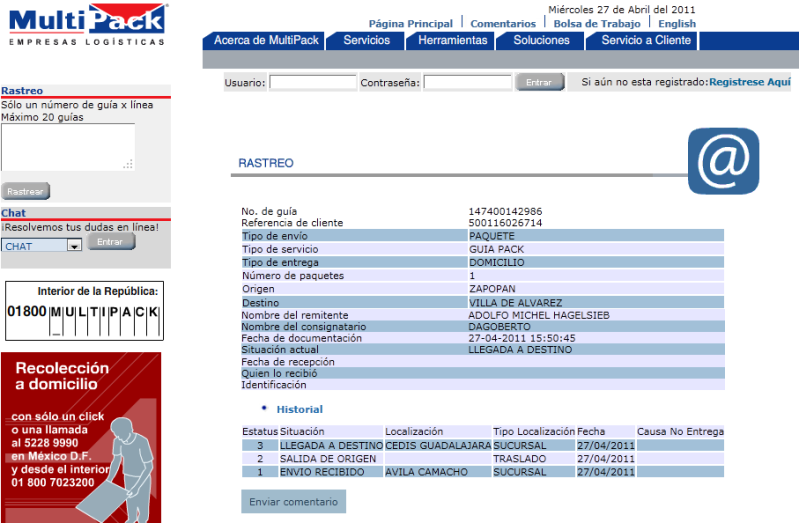Click sender name ADOLFO MICHEL HAGELSIEB
799x523 pixels.
coord(539,315)
